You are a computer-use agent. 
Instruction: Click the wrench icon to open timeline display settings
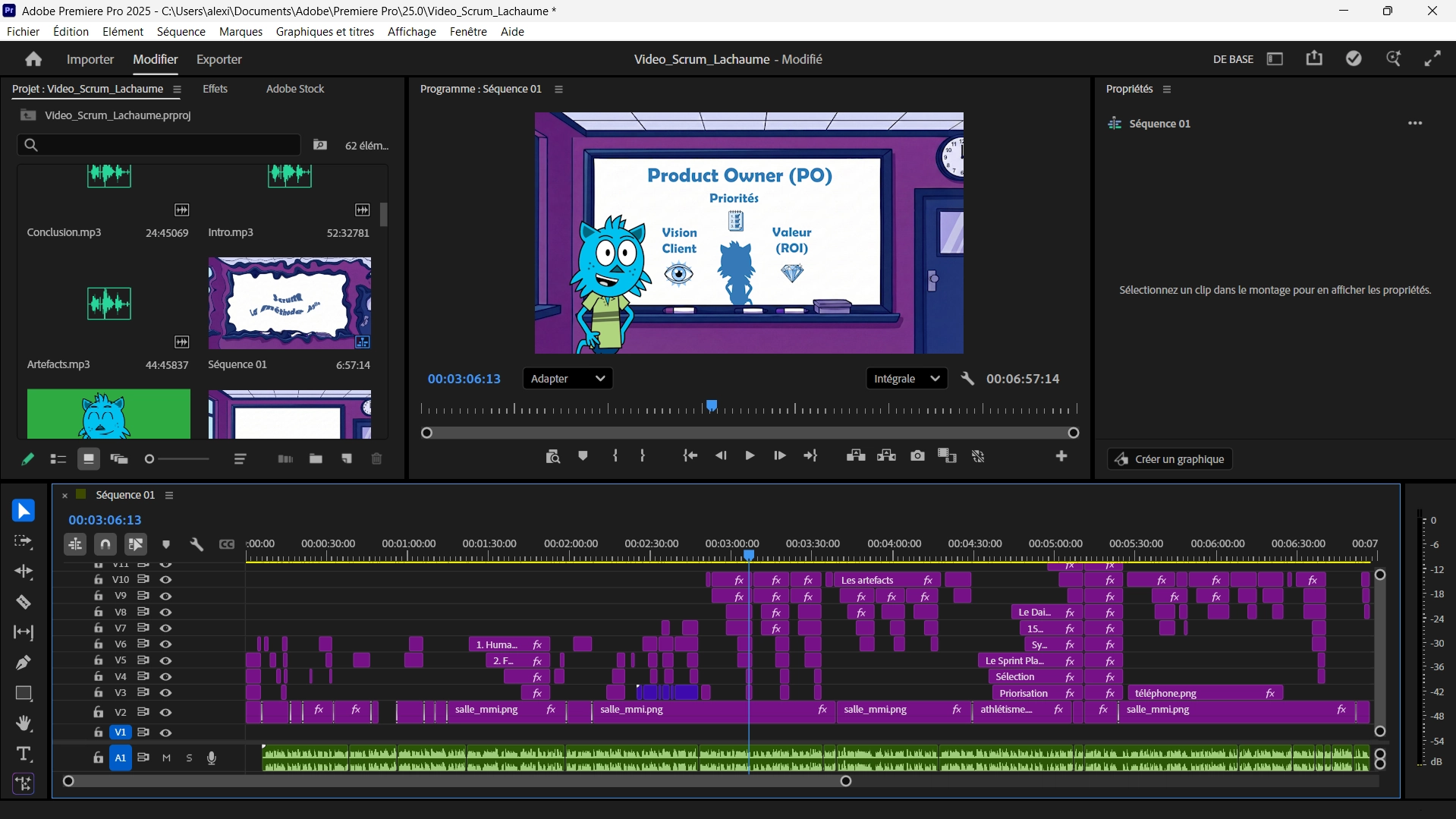pyautogui.click(x=197, y=544)
